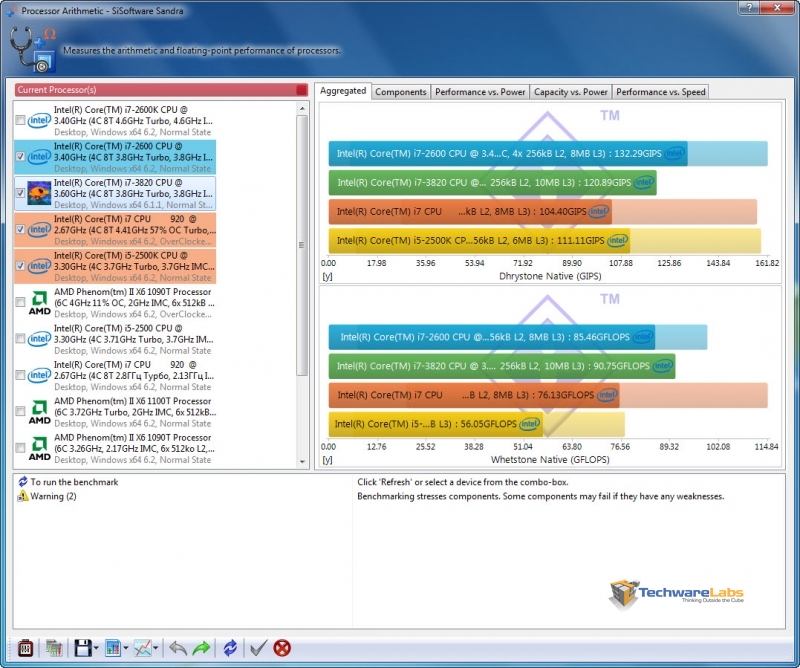
Task: Click the yellow warning icon beside 'Warning (2)'
Action: [23, 496]
